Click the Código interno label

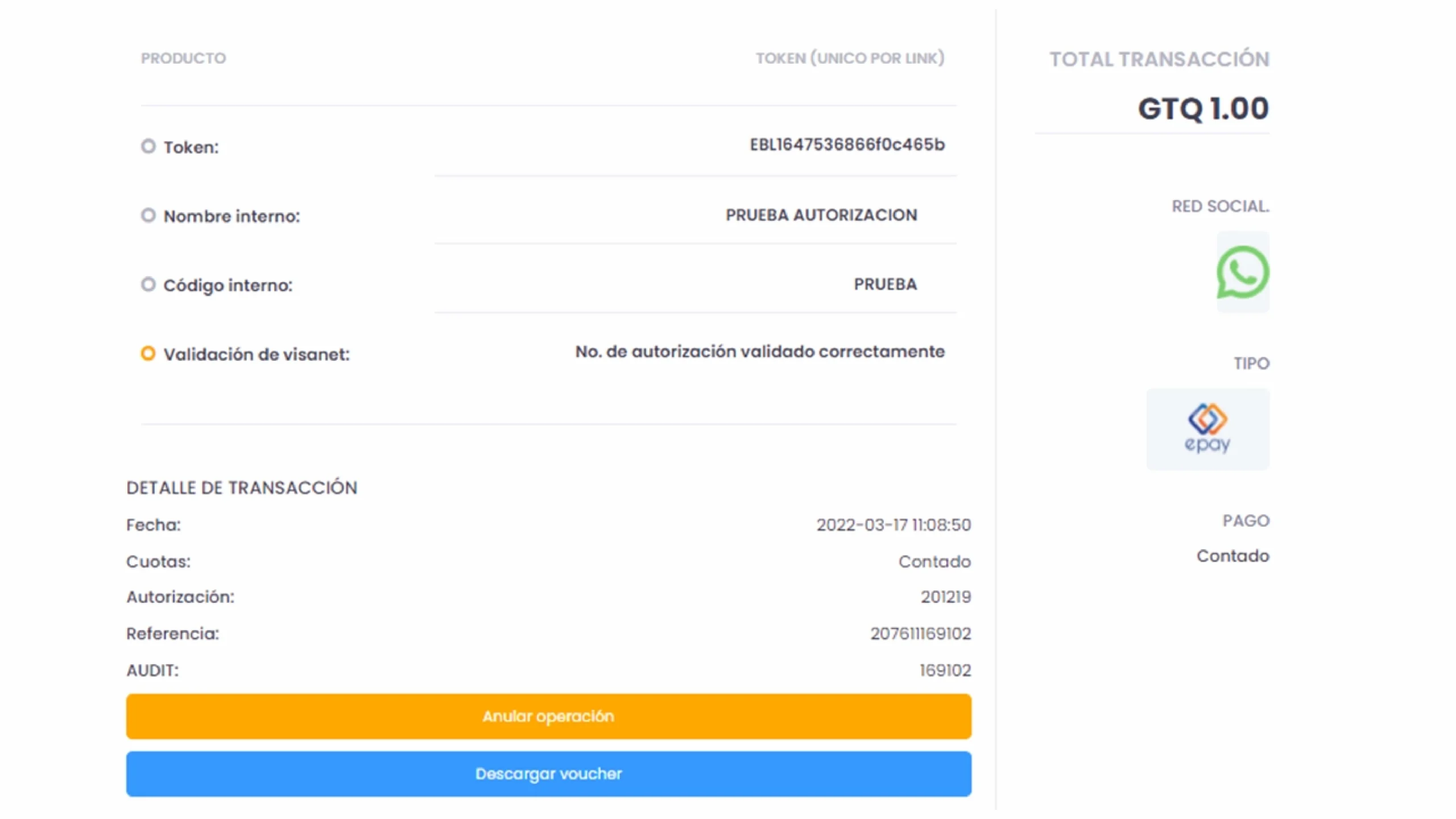tap(228, 286)
